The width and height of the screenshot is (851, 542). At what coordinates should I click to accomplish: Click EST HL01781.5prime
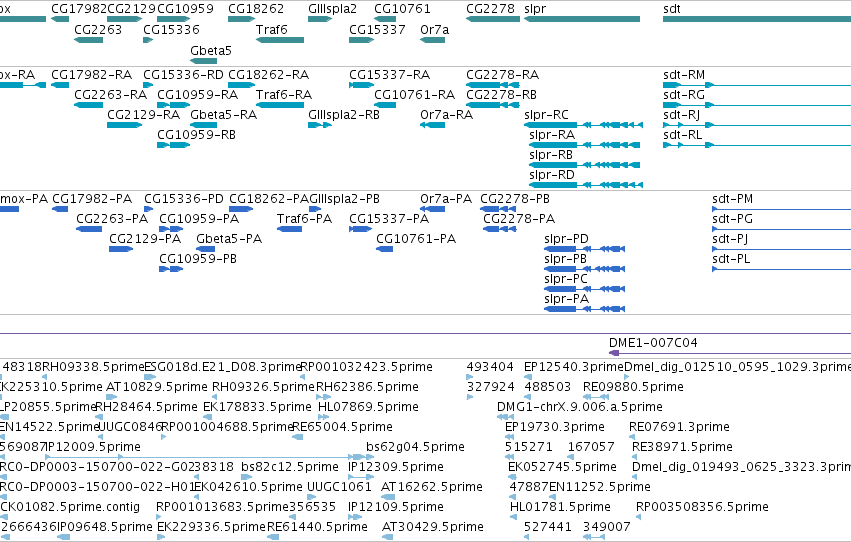pyautogui.click(x=560, y=507)
